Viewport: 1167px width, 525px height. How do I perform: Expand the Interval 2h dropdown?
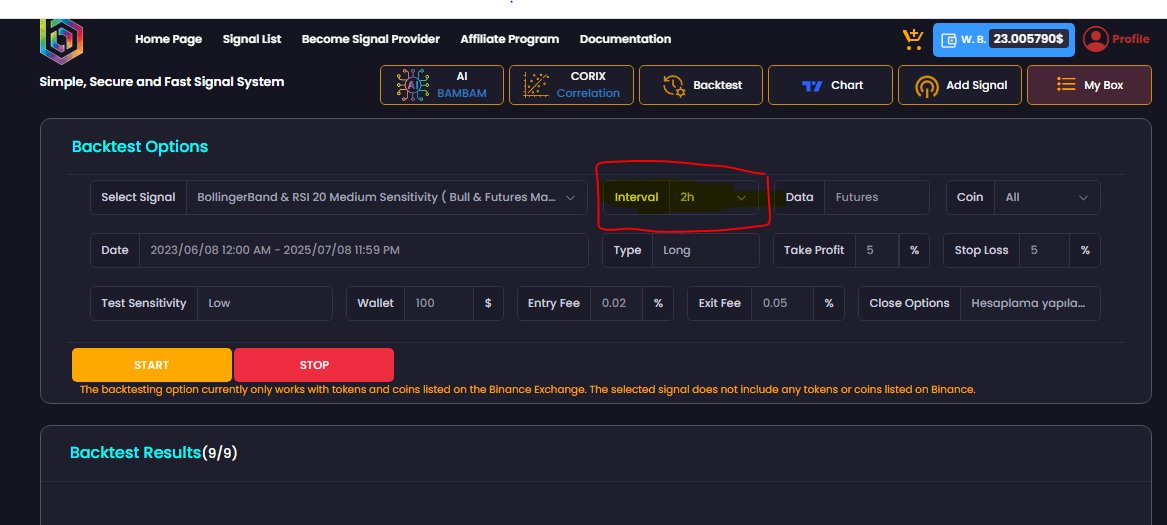(713, 197)
